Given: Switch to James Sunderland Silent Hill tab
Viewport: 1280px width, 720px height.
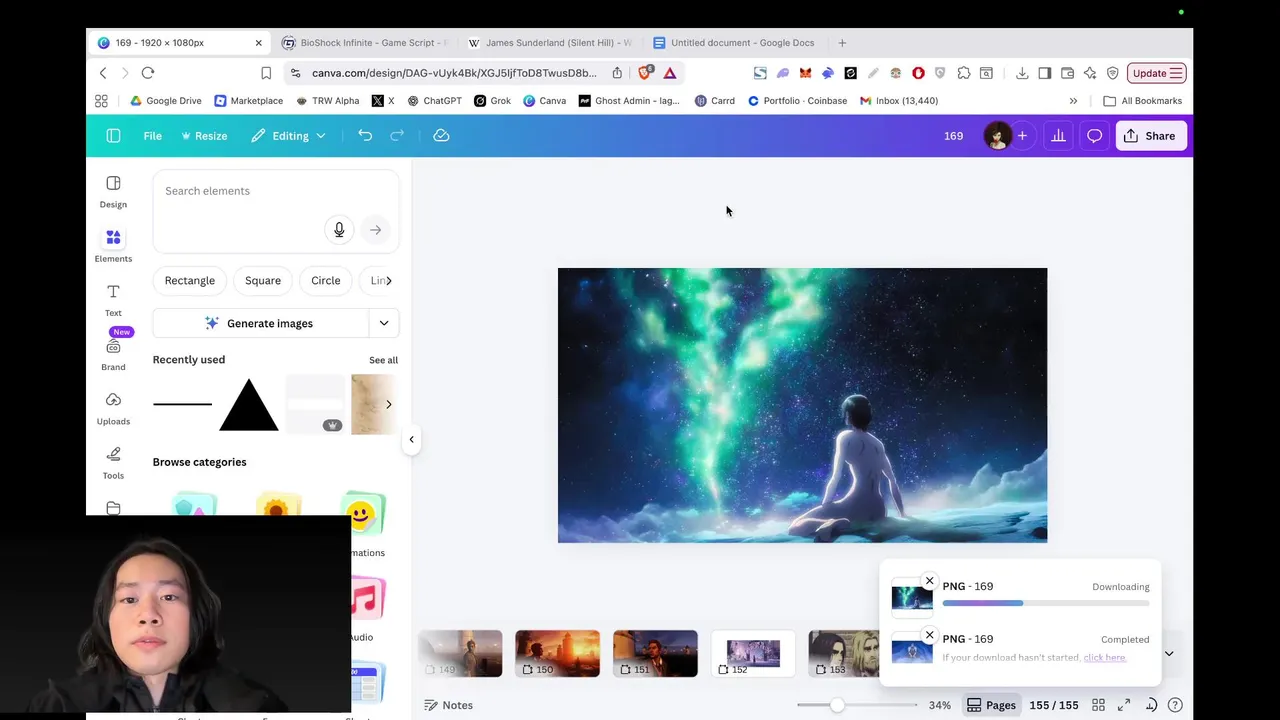Looking at the screenshot, I should pos(550,43).
